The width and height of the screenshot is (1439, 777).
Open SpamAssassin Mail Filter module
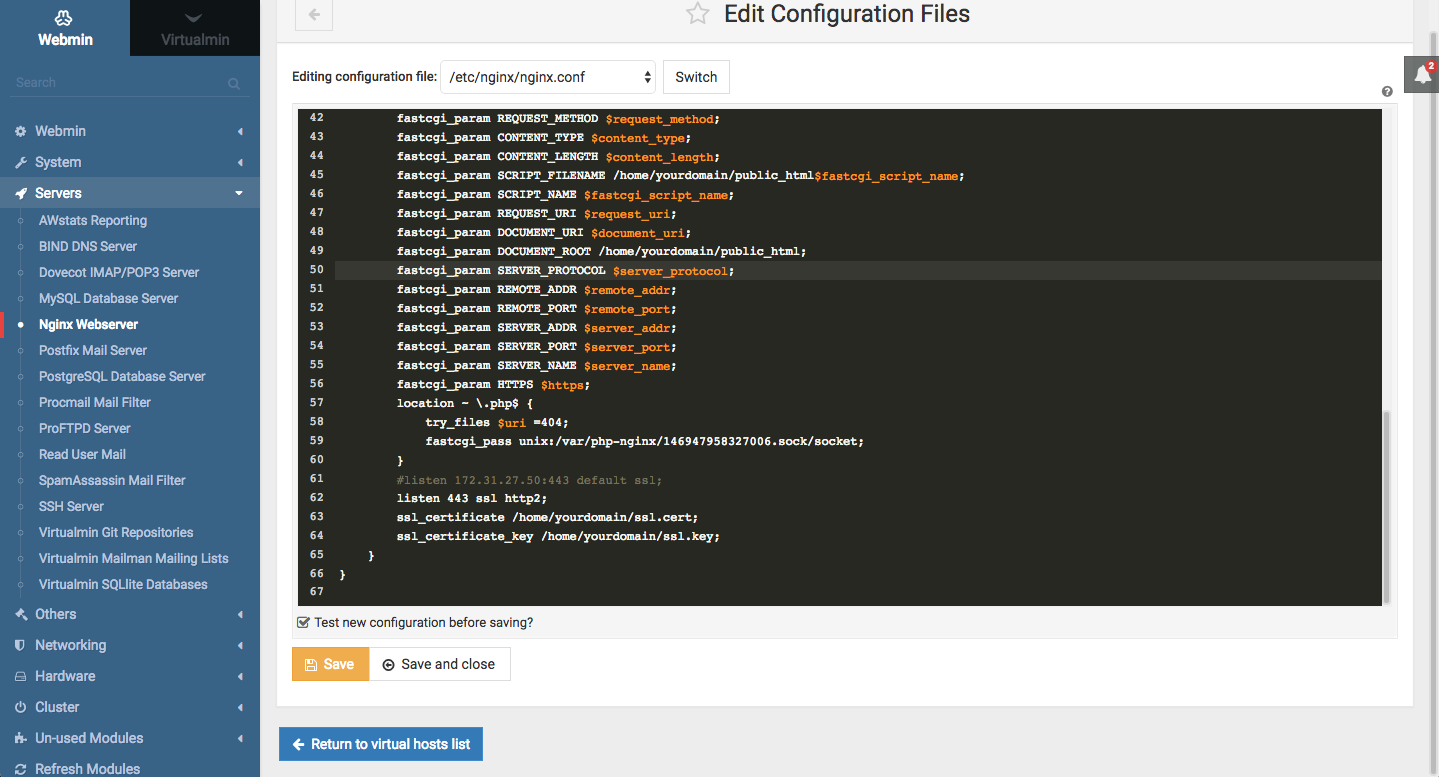click(x=112, y=480)
